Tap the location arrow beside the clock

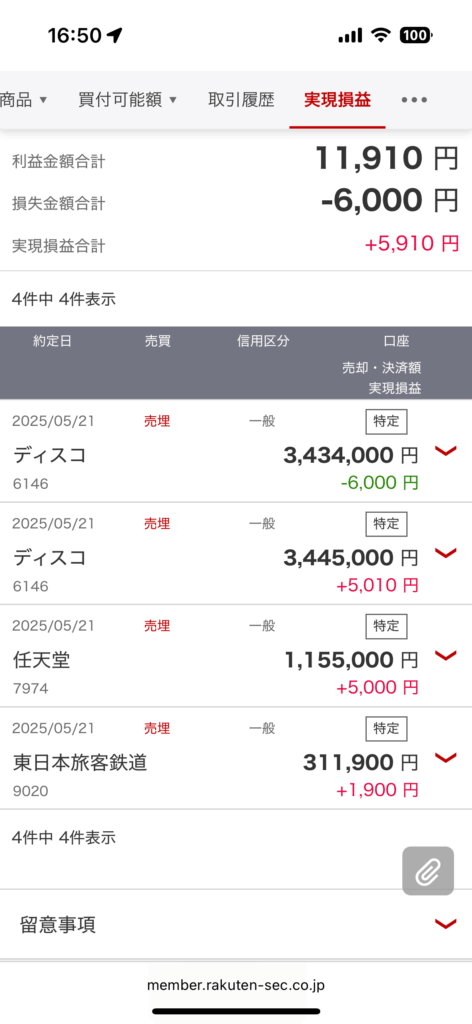[x=114, y=35]
